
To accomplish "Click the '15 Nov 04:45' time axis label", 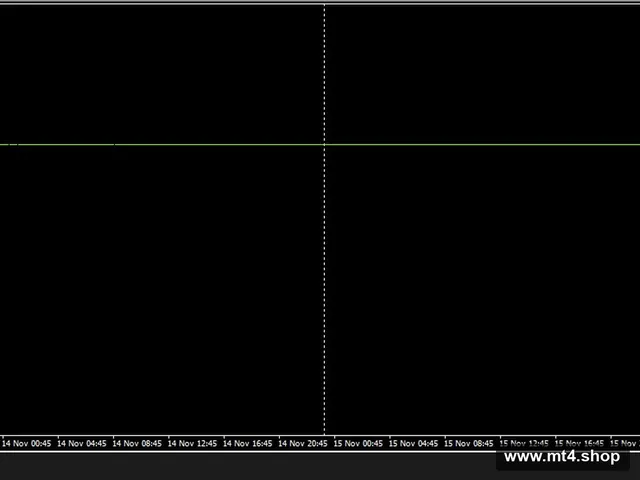I will [413, 443].
